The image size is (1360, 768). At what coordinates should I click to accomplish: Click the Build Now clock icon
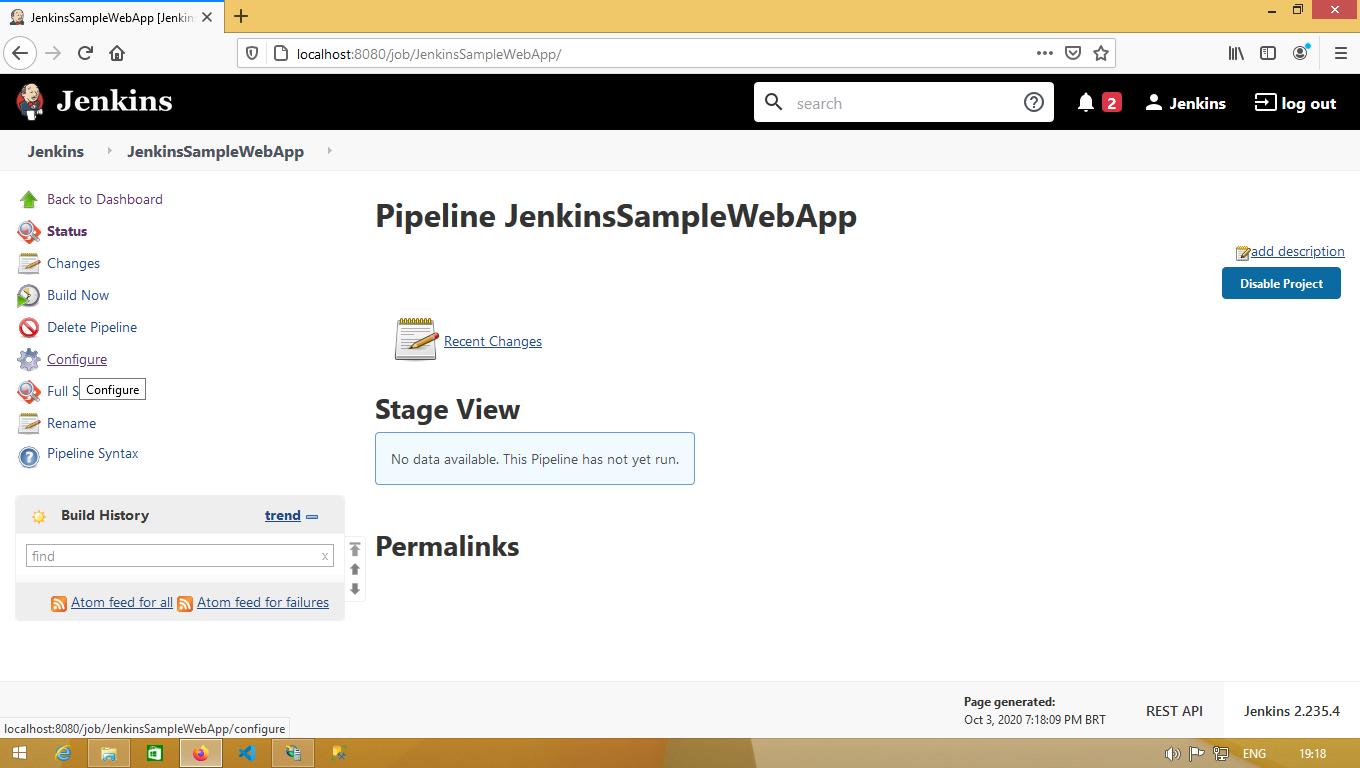pos(29,296)
